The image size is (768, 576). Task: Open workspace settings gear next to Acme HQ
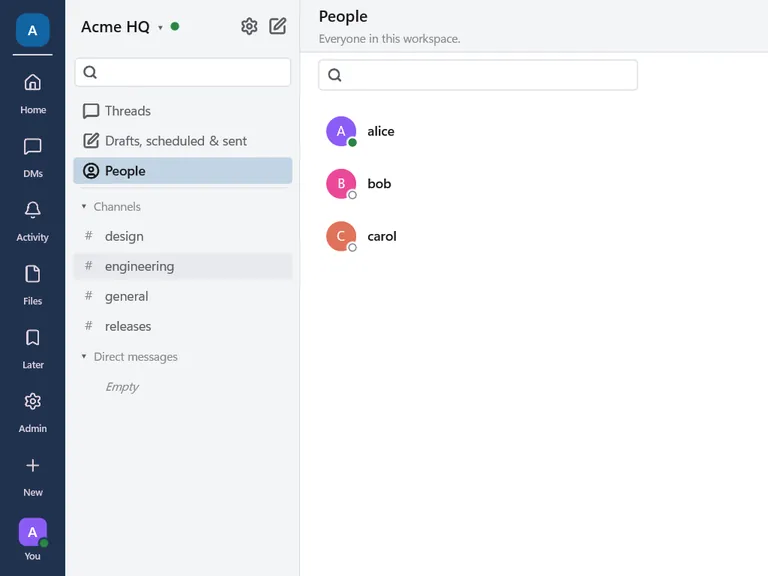pos(249,26)
